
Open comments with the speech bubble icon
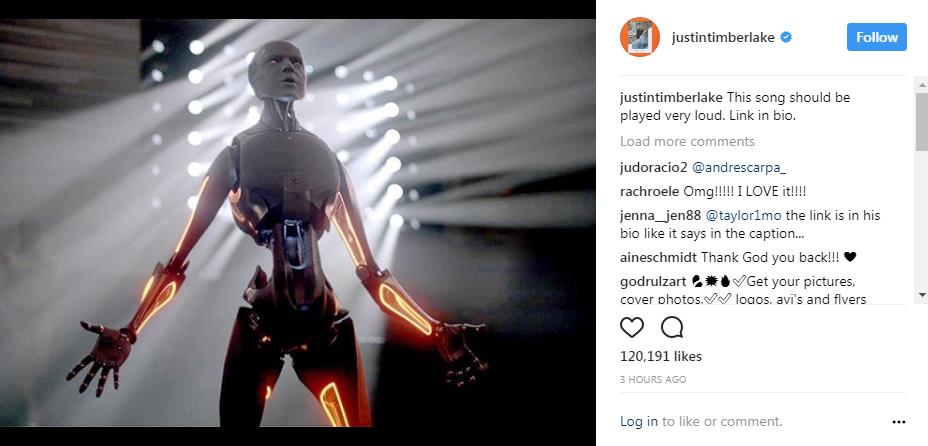[x=672, y=327]
